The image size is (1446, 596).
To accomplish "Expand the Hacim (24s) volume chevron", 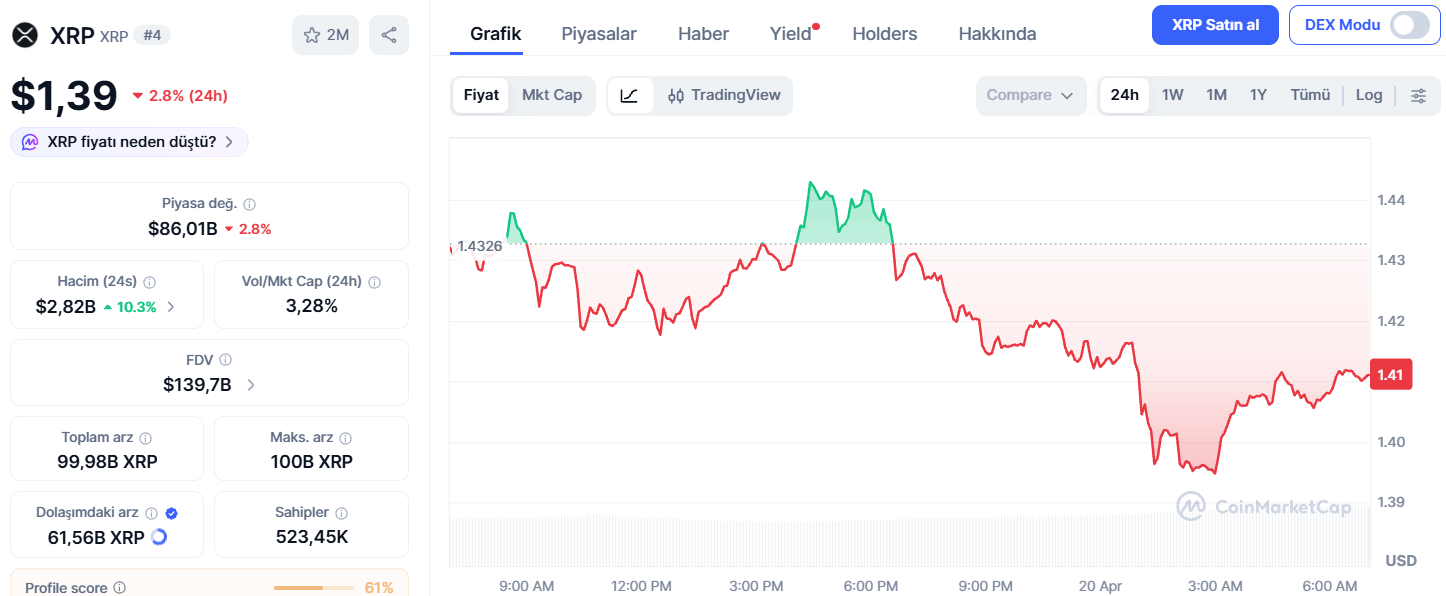I will tap(171, 307).
